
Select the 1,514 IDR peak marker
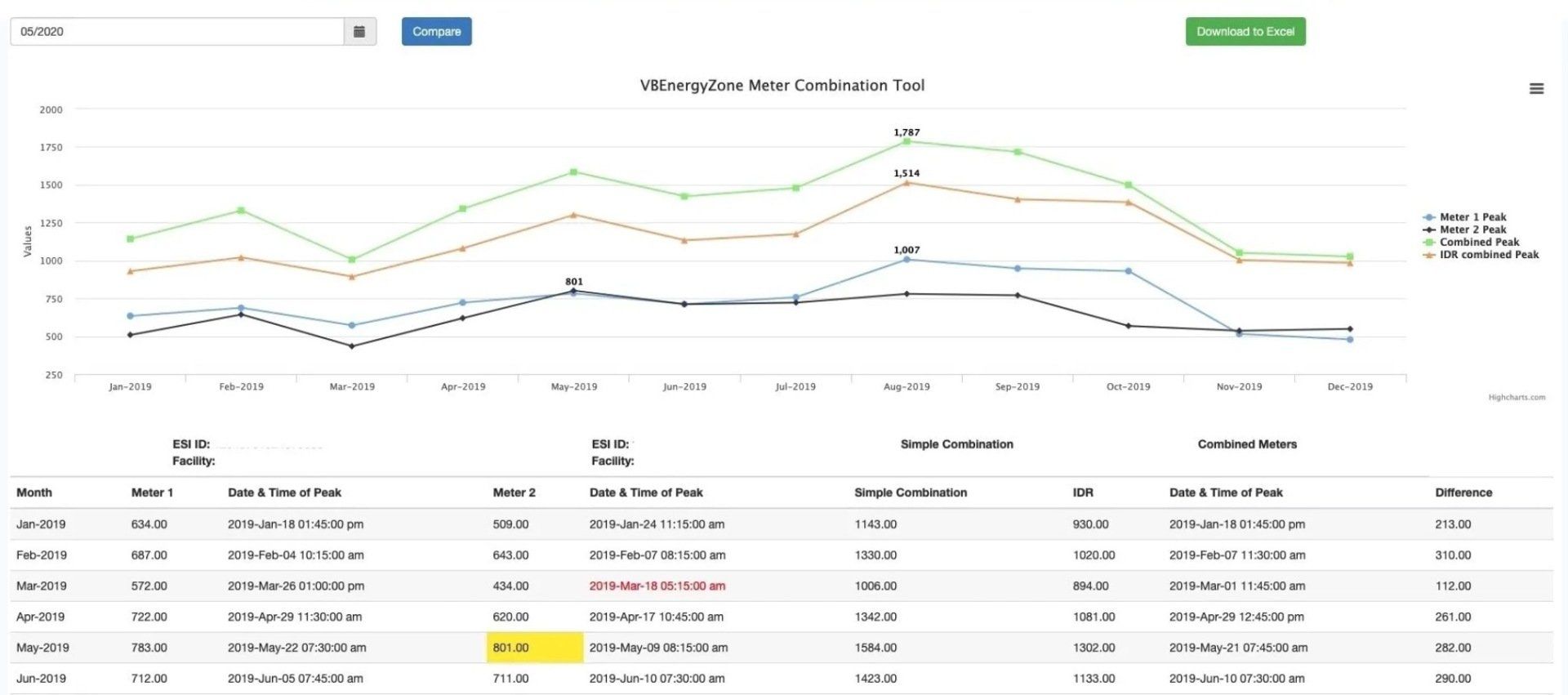pos(906,183)
